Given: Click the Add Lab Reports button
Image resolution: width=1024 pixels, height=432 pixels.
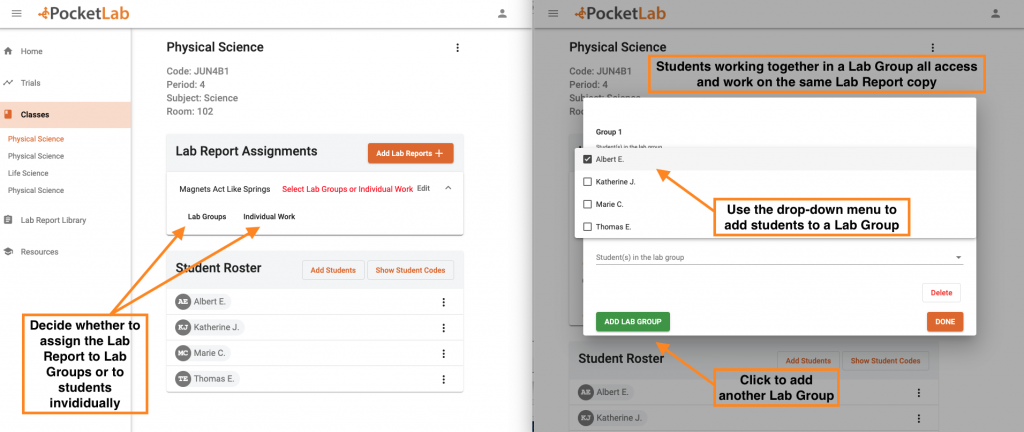Looking at the screenshot, I should (410, 153).
